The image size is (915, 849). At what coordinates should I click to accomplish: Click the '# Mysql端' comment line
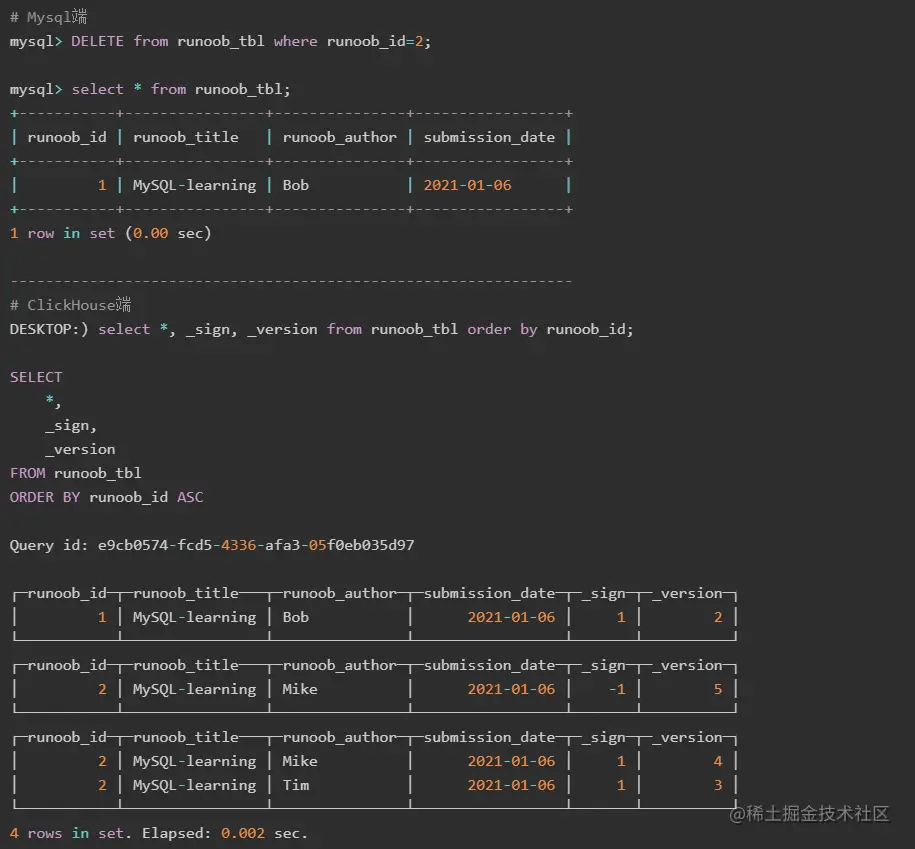tap(48, 17)
